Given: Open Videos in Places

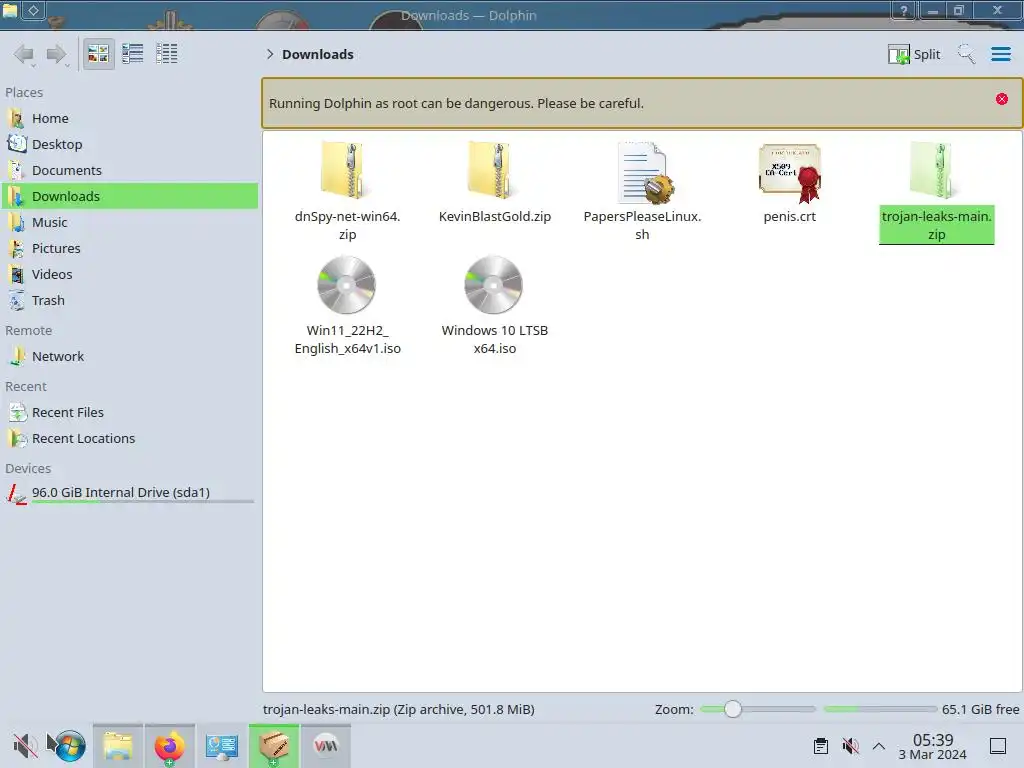Looking at the screenshot, I should 129,275.
